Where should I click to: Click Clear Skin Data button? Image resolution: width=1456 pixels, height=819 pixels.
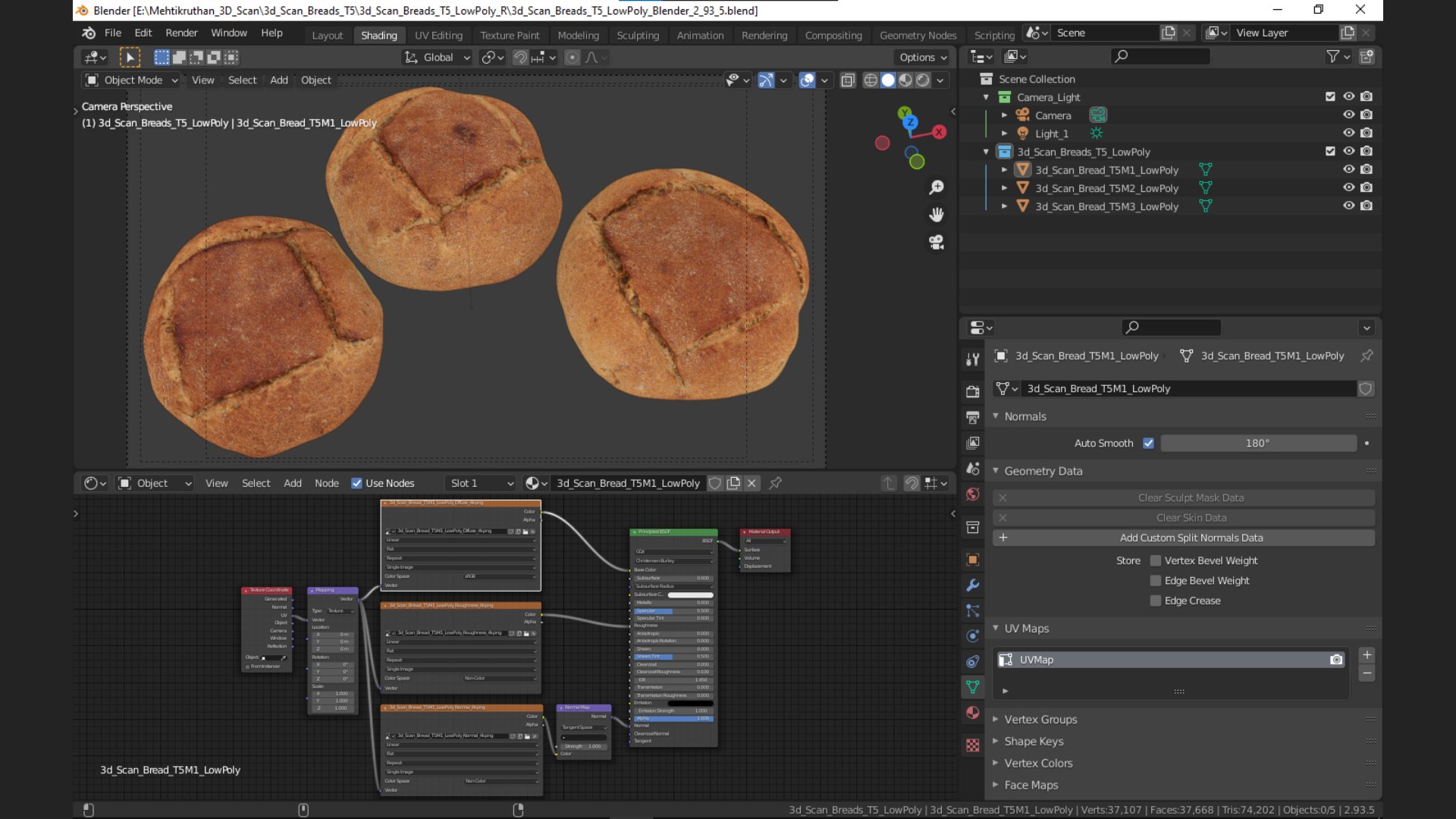point(1184,517)
